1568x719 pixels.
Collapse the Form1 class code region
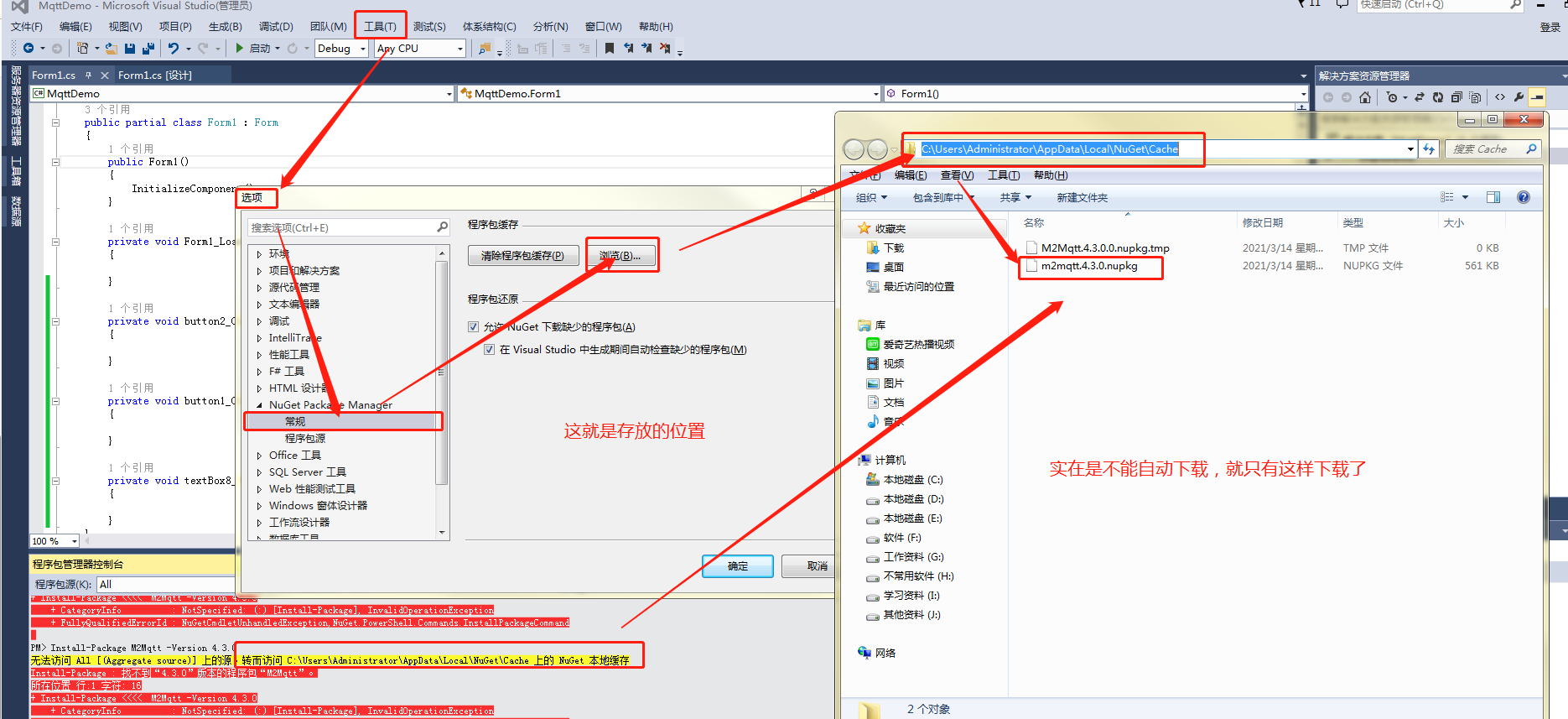(56, 122)
